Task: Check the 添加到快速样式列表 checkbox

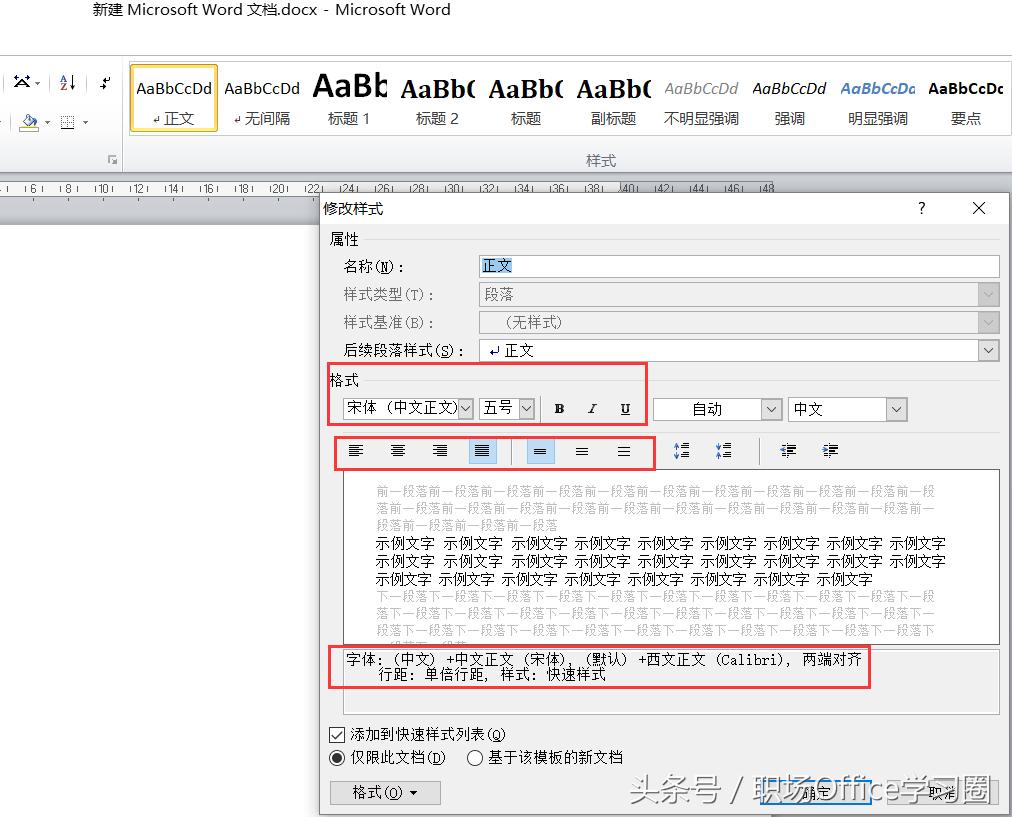Action: 337,734
